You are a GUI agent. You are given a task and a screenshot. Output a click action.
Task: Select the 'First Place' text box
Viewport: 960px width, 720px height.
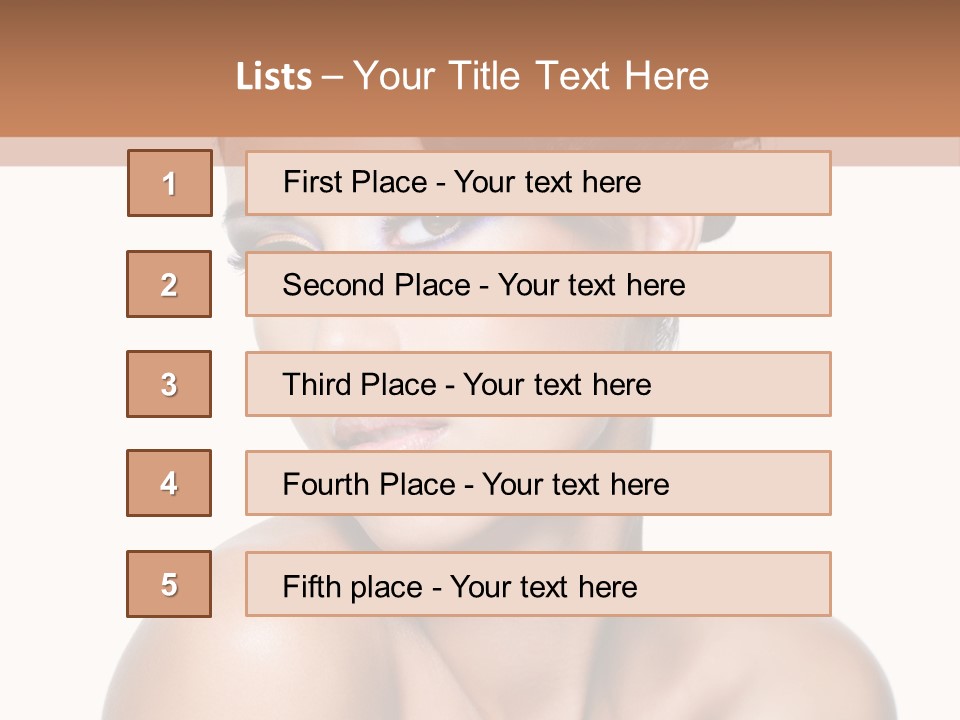(538, 183)
